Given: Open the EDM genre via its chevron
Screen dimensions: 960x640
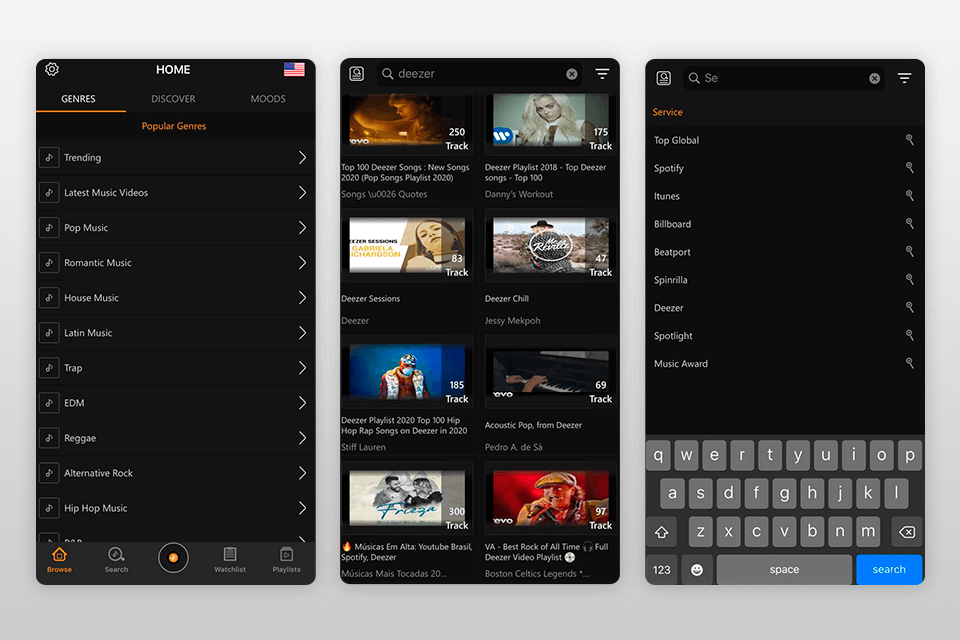Looking at the screenshot, I should click(303, 402).
